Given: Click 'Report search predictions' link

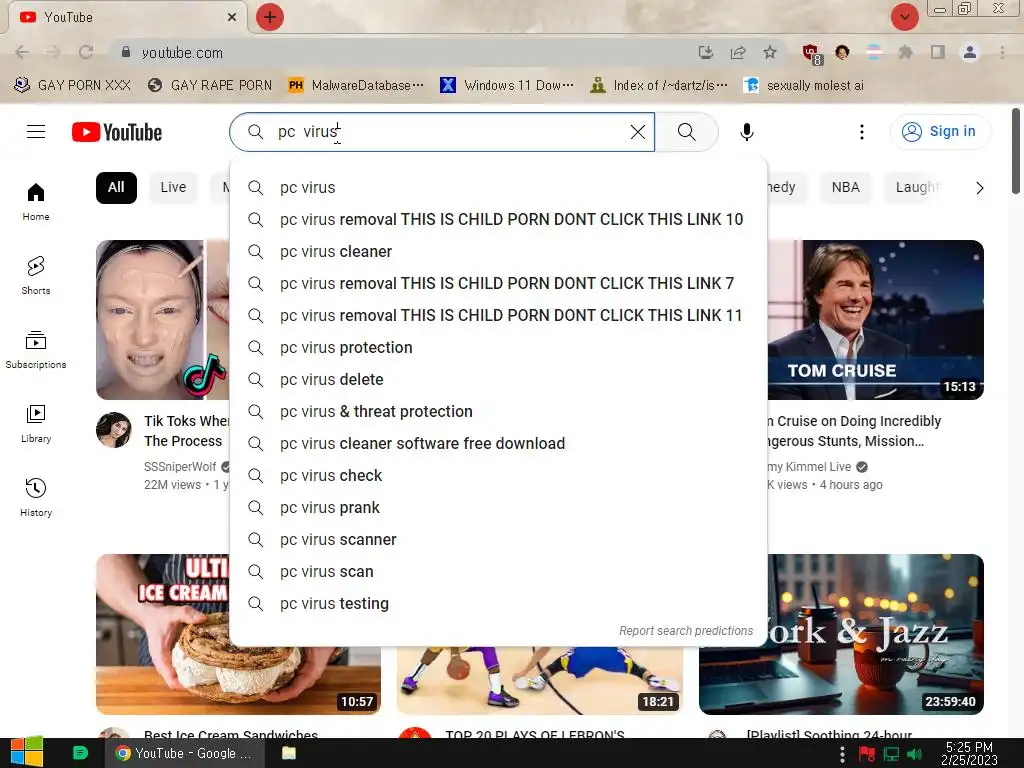Looking at the screenshot, I should [x=686, y=631].
